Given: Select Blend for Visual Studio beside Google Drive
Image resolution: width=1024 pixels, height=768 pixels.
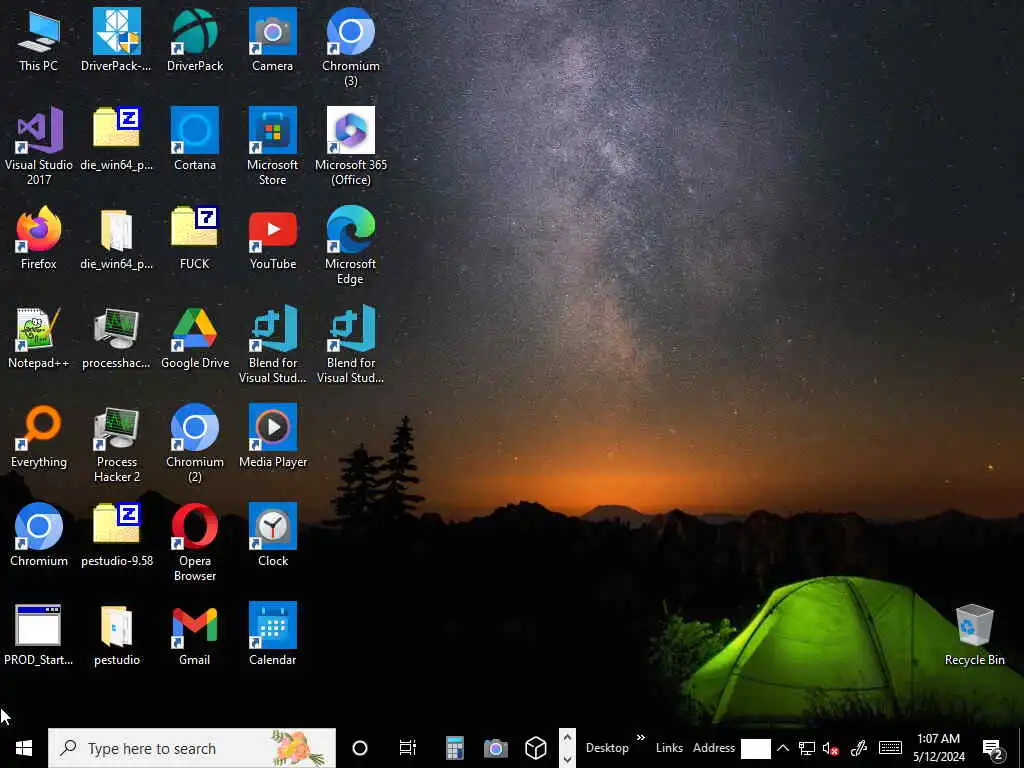Looking at the screenshot, I should click(x=272, y=344).
